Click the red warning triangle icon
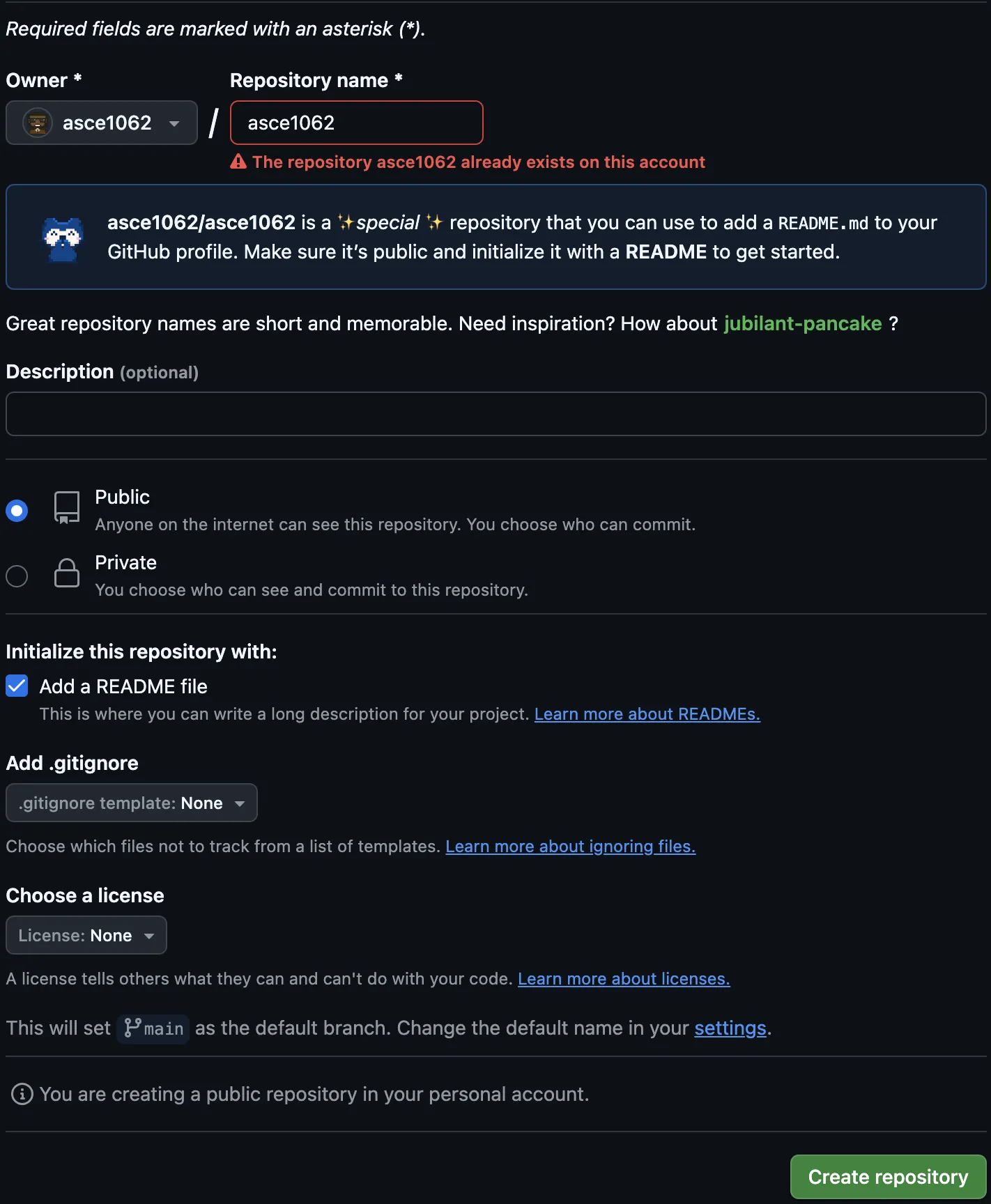 click(x=238, y=162)
